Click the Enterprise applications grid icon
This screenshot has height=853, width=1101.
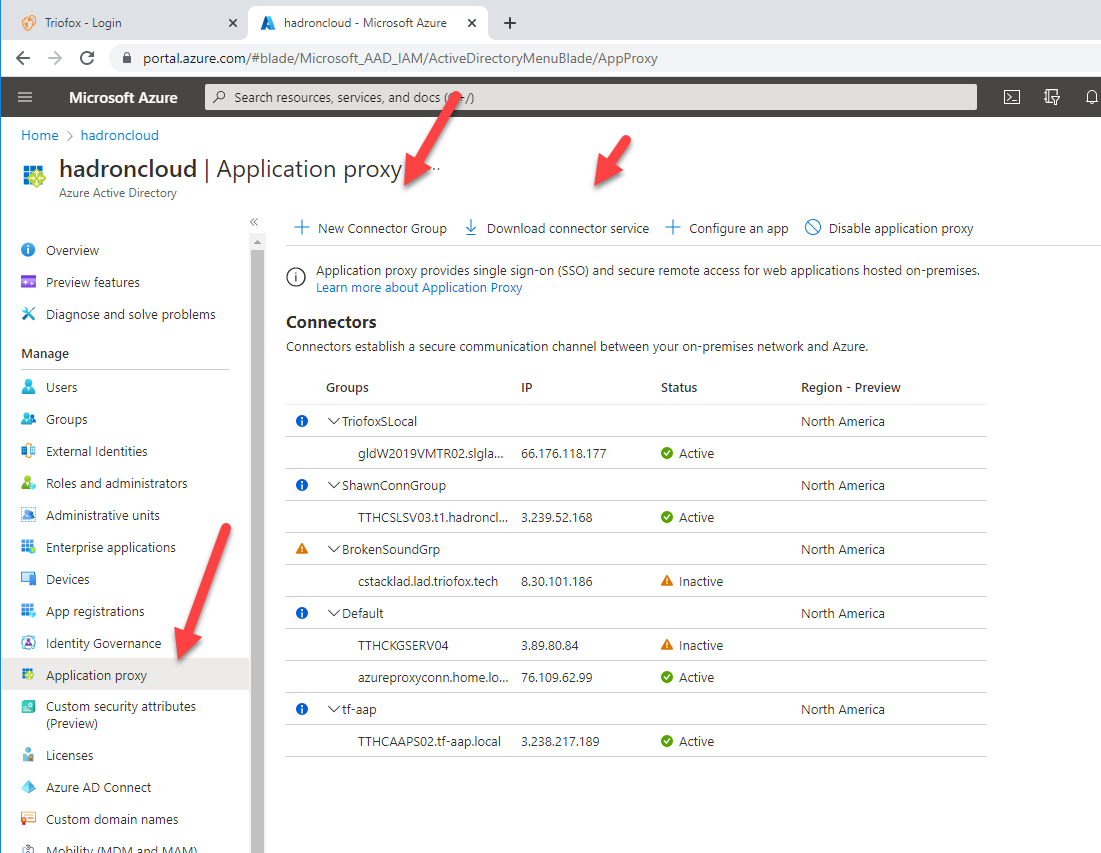pos(28,547)
